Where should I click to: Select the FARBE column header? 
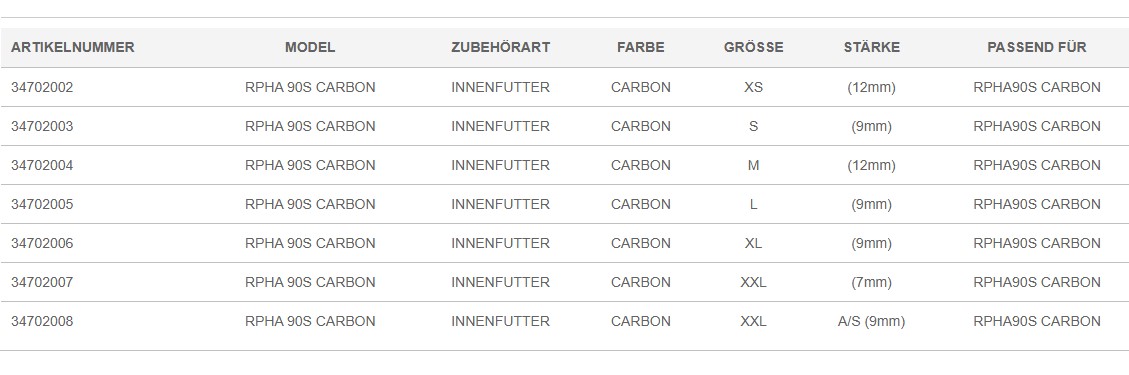point(641,48)
